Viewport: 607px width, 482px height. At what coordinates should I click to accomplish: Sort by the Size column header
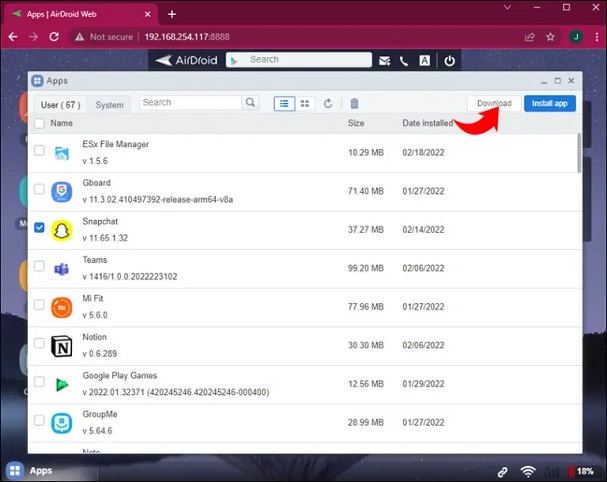click(x=356, y=123)
